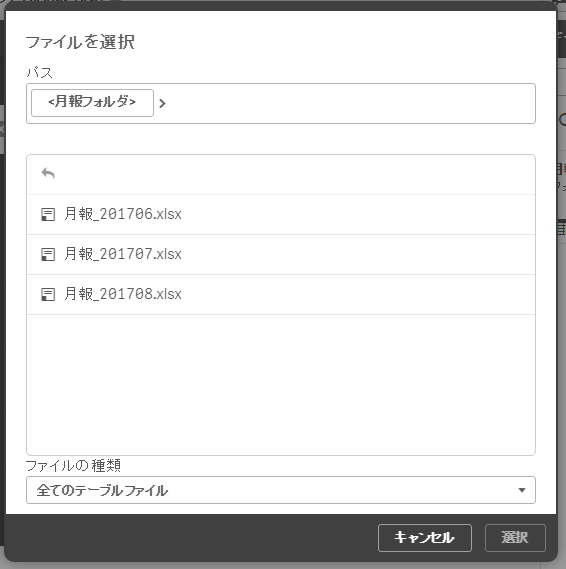Cancel the dialog with キャンセル

[424, 537]
